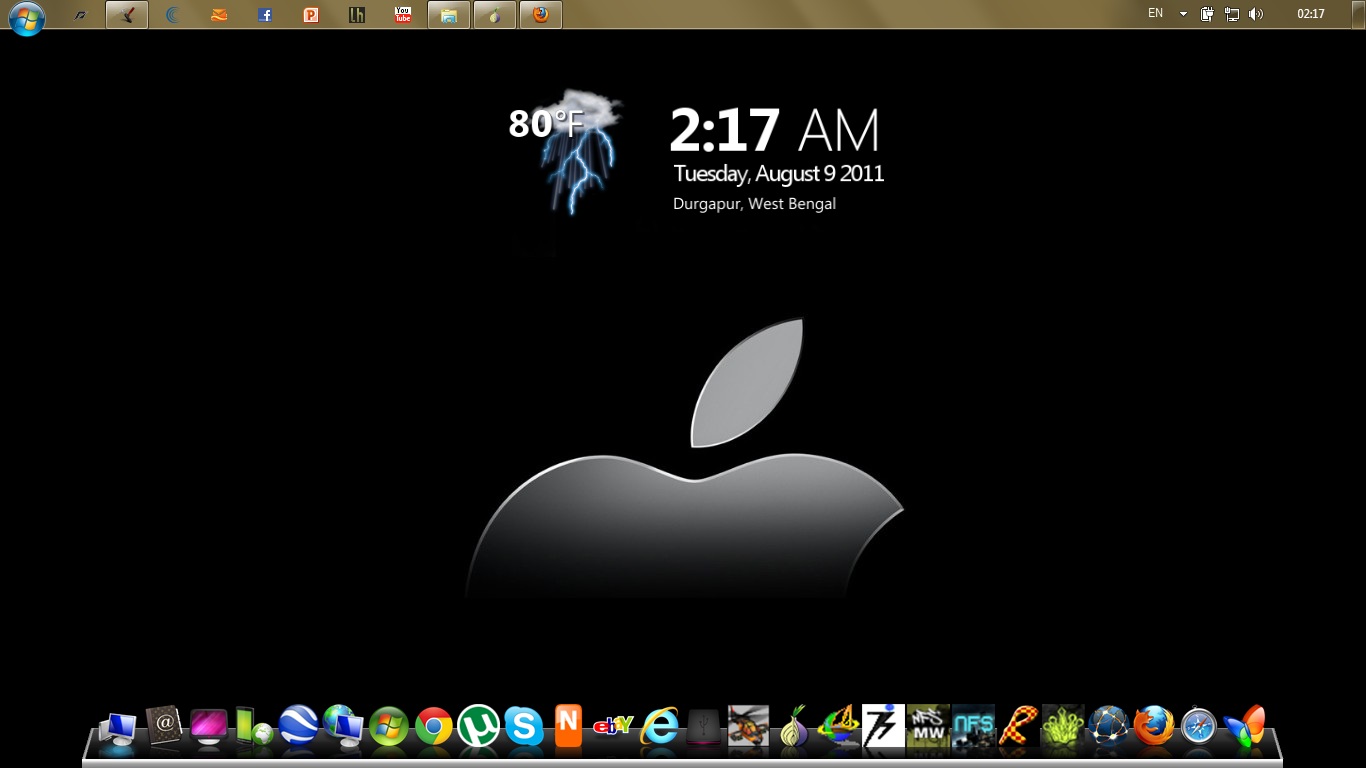Screen dimensions: 1366x768
Task: Open the orange N icon in dock
Action: pyautogui.click(x=568, y=726)
